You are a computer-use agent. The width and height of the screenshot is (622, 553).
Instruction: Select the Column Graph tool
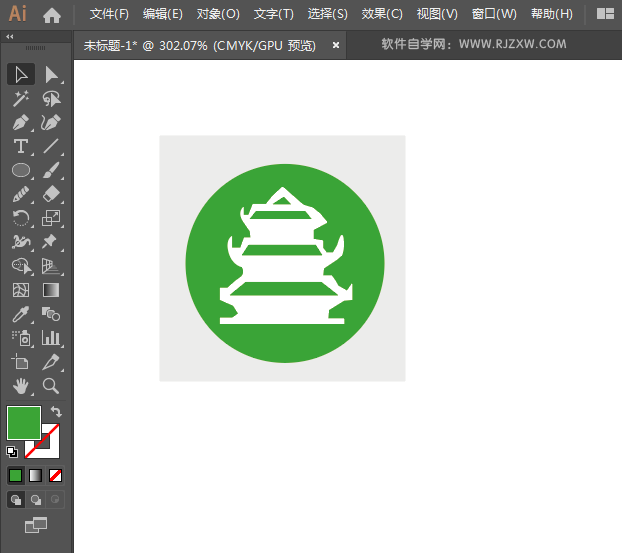tap(51, 338)
